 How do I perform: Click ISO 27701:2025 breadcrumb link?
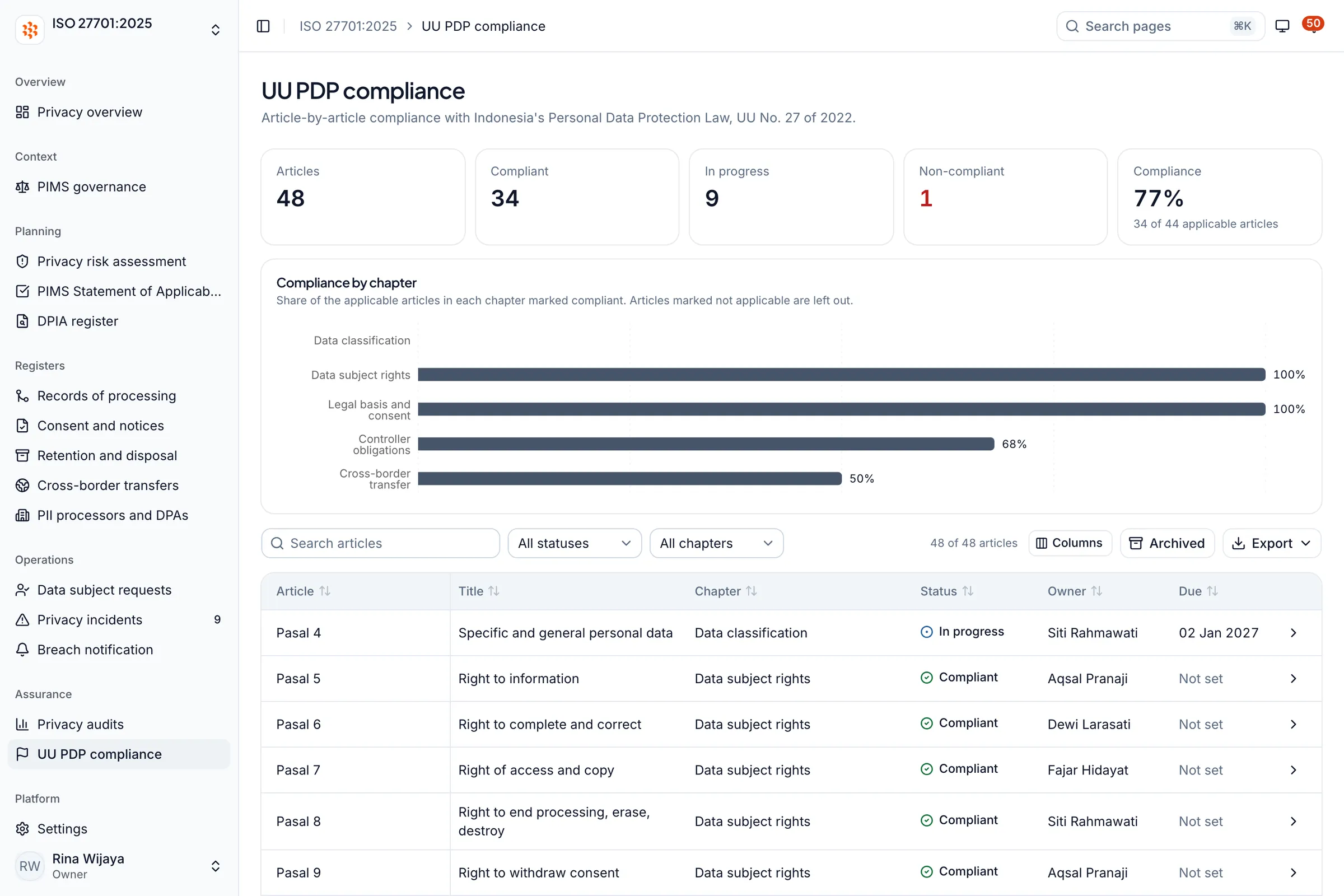[x=348, y=26]
